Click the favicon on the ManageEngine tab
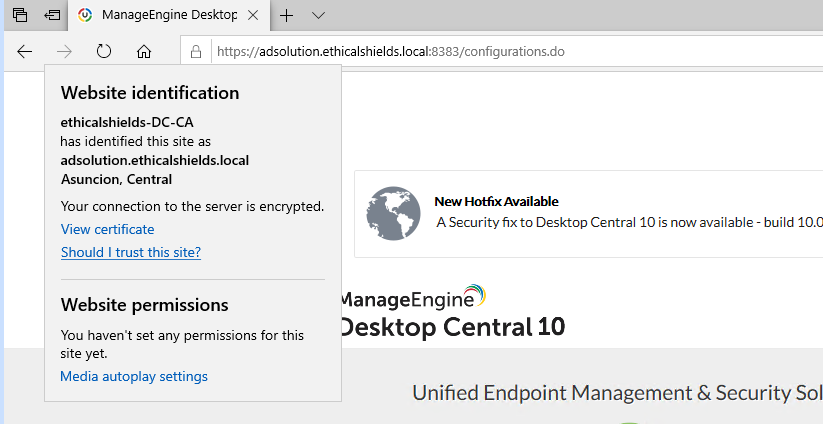The height and width of the screenshot is (424, 823). [x=85, y=15]
